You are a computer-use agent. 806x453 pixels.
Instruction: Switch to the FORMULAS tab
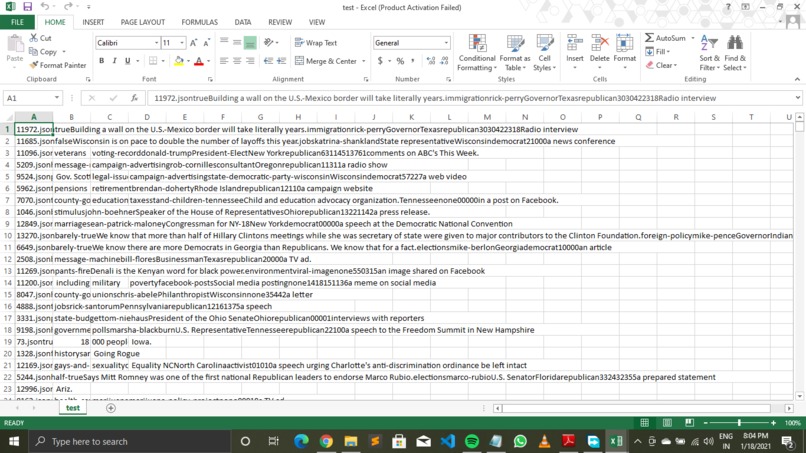click(199, 22)
